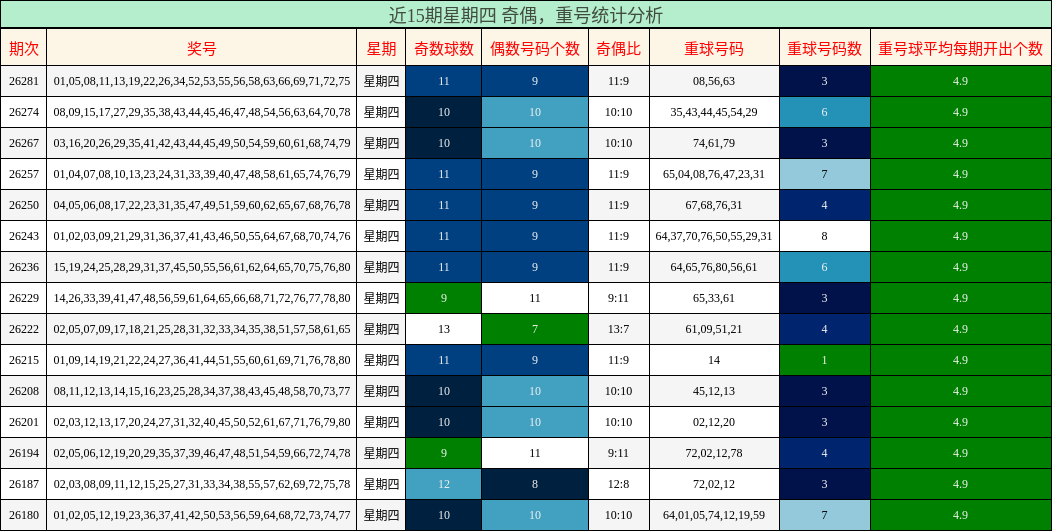Viewport: 1052px width, 531px height.
Task: Click the 4.9 average in row 26281
Action: point(961,81)
